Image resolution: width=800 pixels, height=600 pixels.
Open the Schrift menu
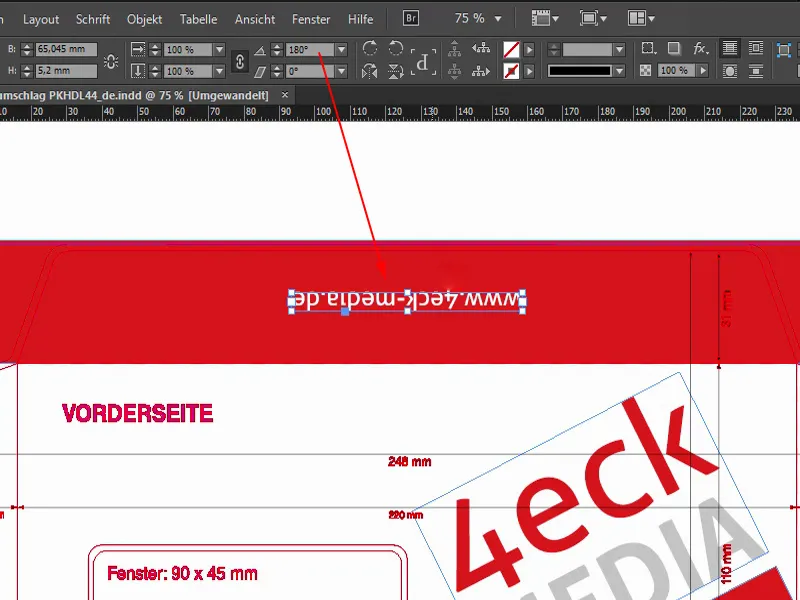point(93,19)
